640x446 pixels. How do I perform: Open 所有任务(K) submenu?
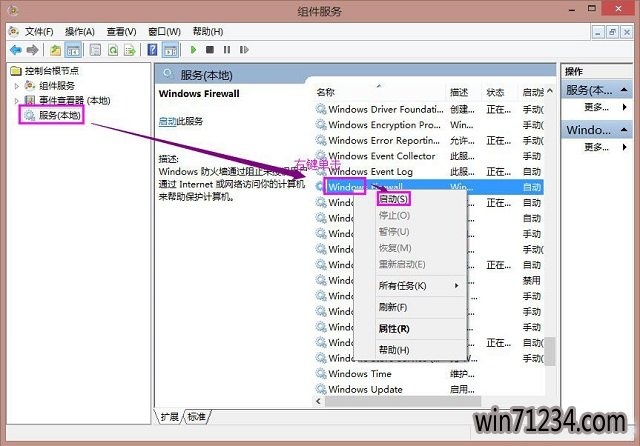click(x=419, y=286)
